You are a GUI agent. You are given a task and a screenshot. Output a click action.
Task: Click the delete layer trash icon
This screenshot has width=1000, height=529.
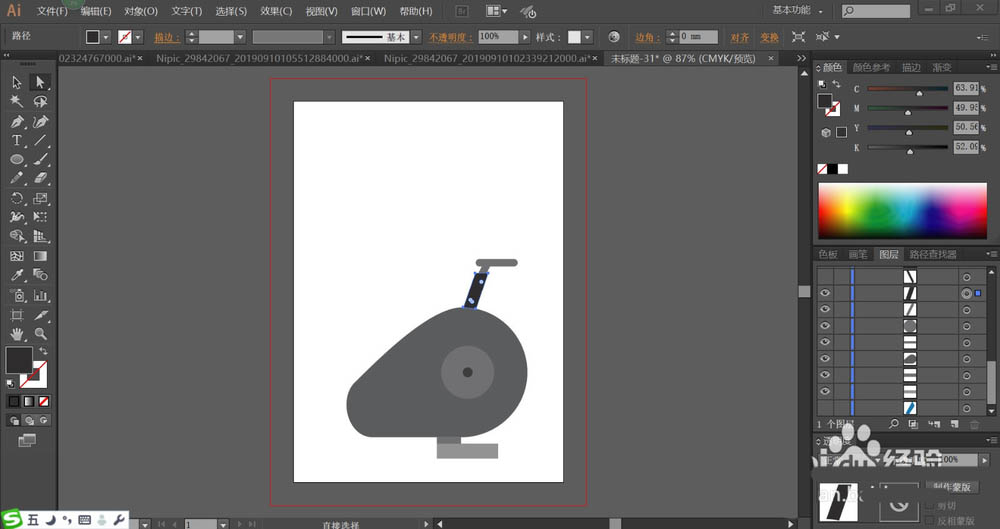(x=974, y=424)
